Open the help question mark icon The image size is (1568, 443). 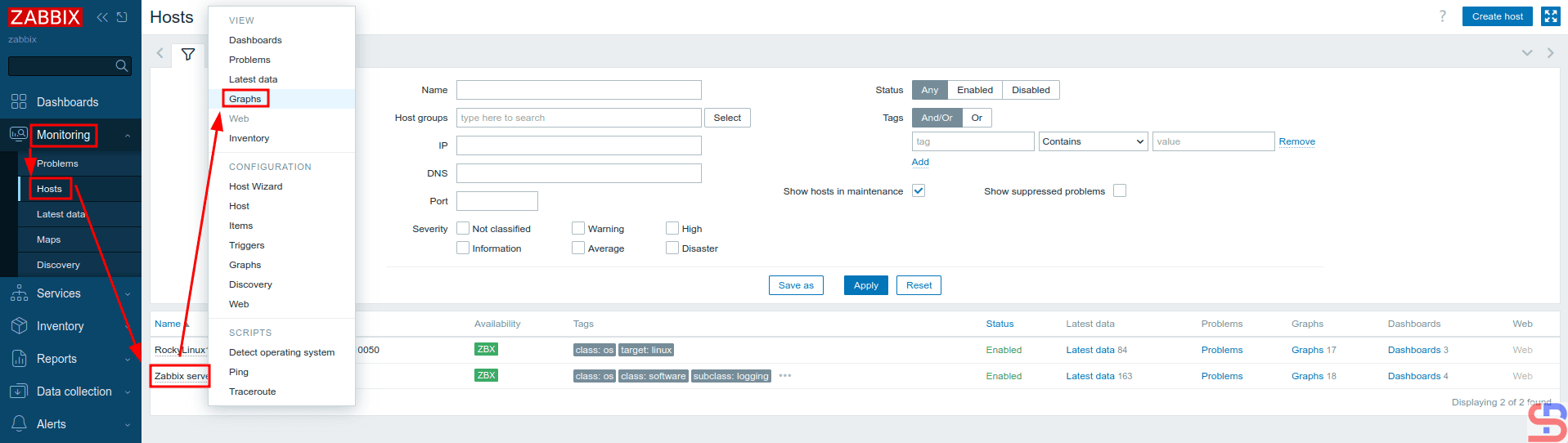coord(1442,16)
